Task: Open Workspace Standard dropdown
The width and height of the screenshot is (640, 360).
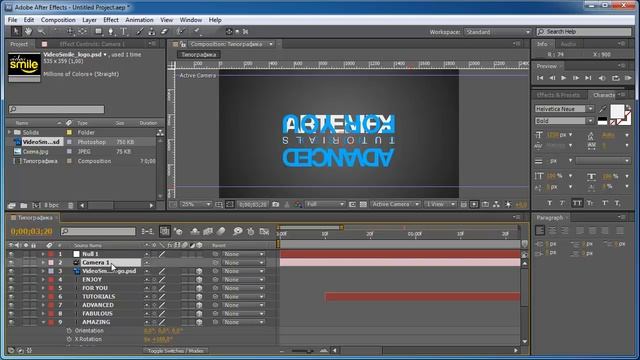Action: [x=498, y=32]
